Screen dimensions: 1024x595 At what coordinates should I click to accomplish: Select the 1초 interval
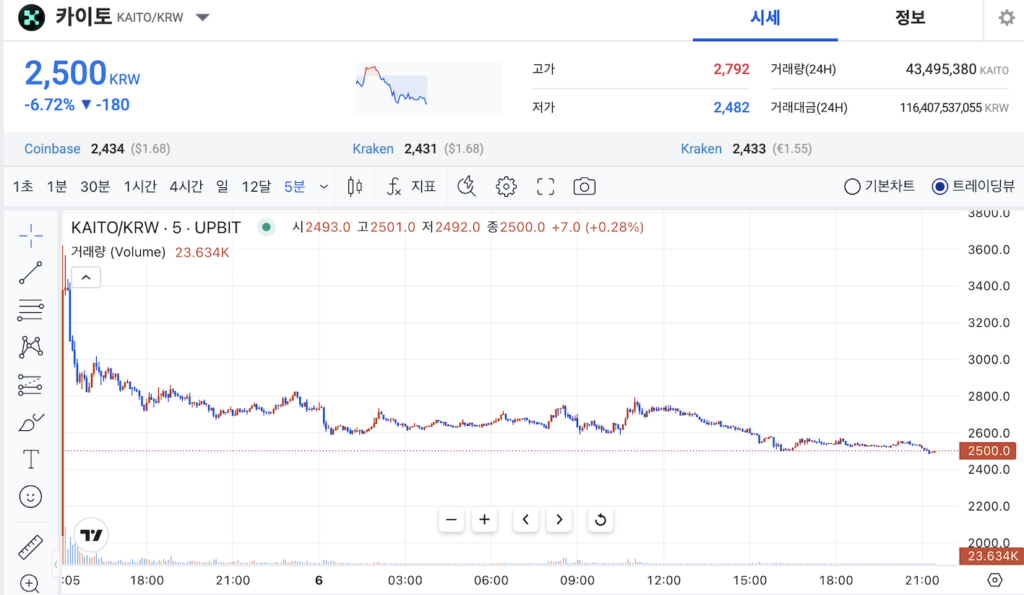click(x=23, y=187)
